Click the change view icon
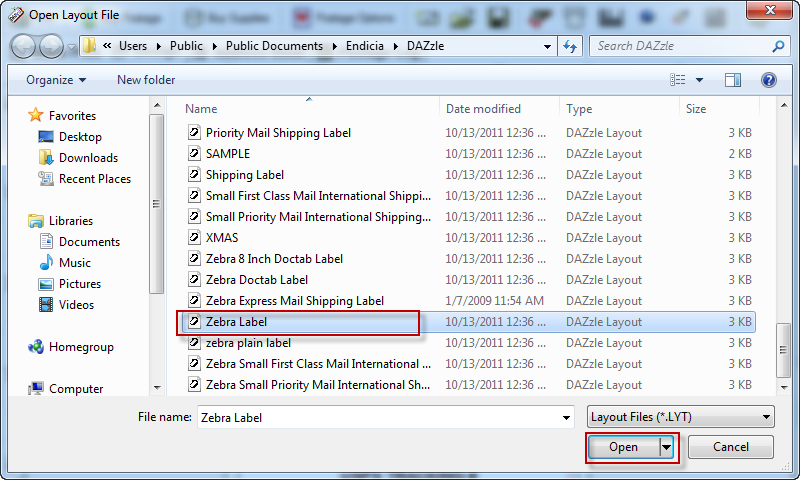 coord(678,80)
